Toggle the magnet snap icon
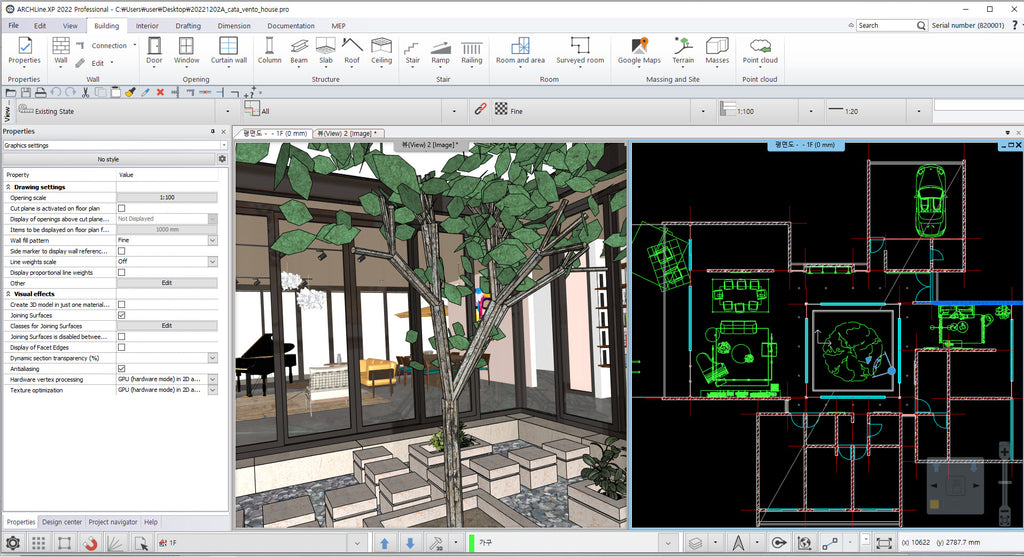 [90, 543]
